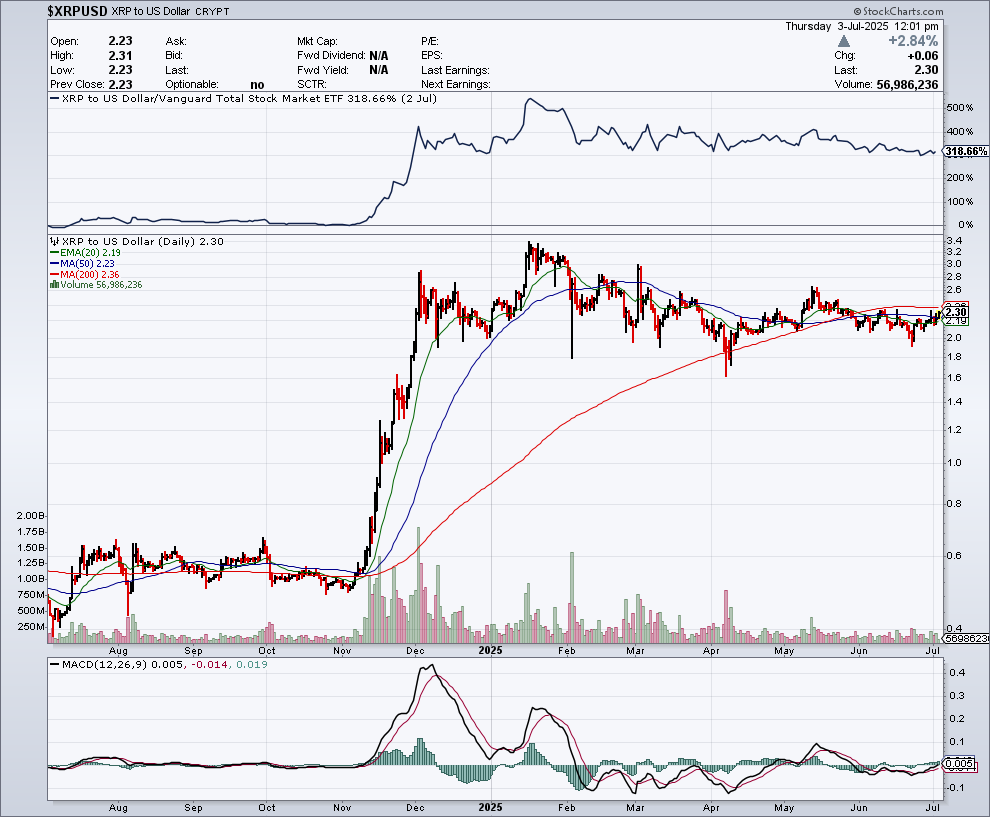
Task: Select the +2.84% percent change value
Action: tap(913, 41)
